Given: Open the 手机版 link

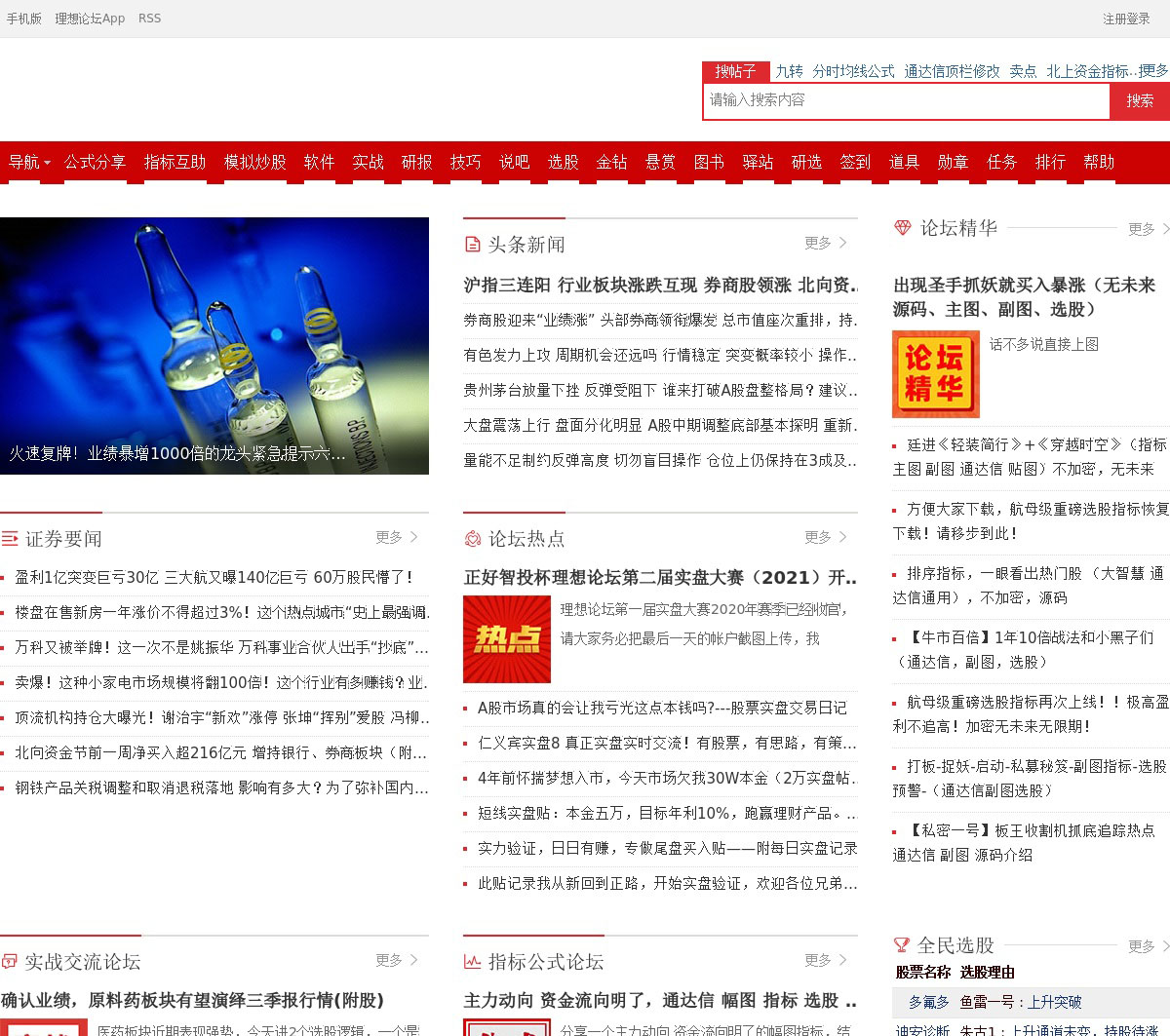Looking at the screenshot, I should [24, 19].
